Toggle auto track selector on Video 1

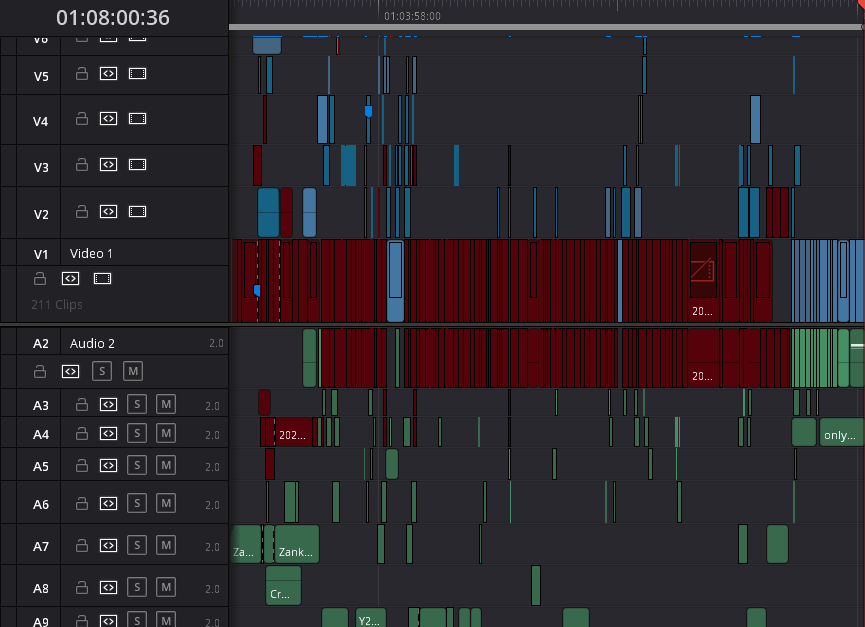coord(71,278)
